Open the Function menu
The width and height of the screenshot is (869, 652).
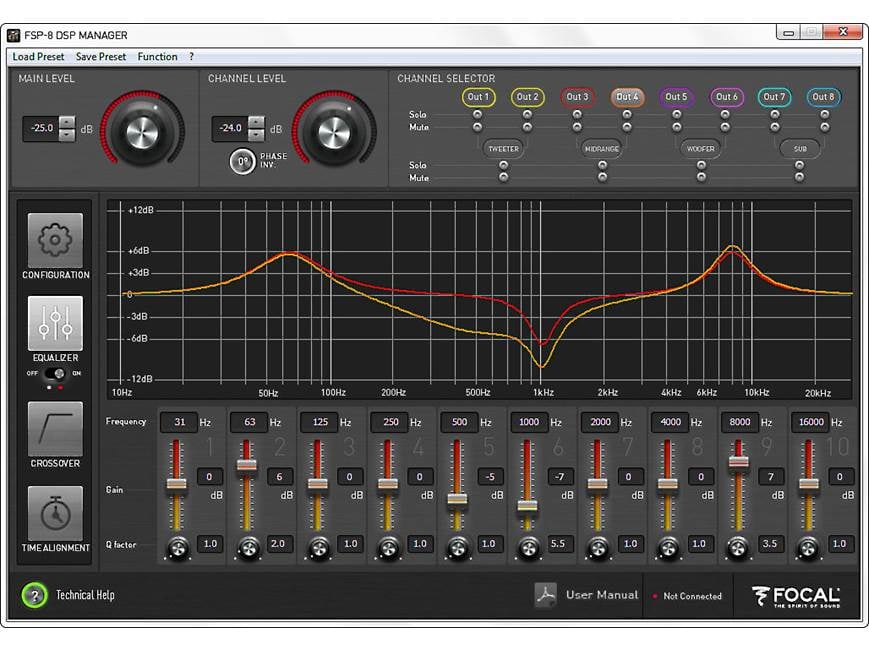click(157, 57)
